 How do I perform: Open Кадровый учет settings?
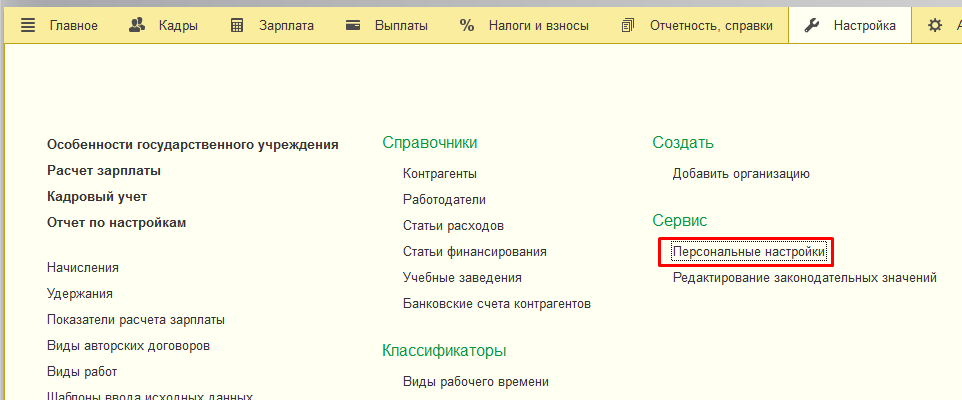coord(97,197)
